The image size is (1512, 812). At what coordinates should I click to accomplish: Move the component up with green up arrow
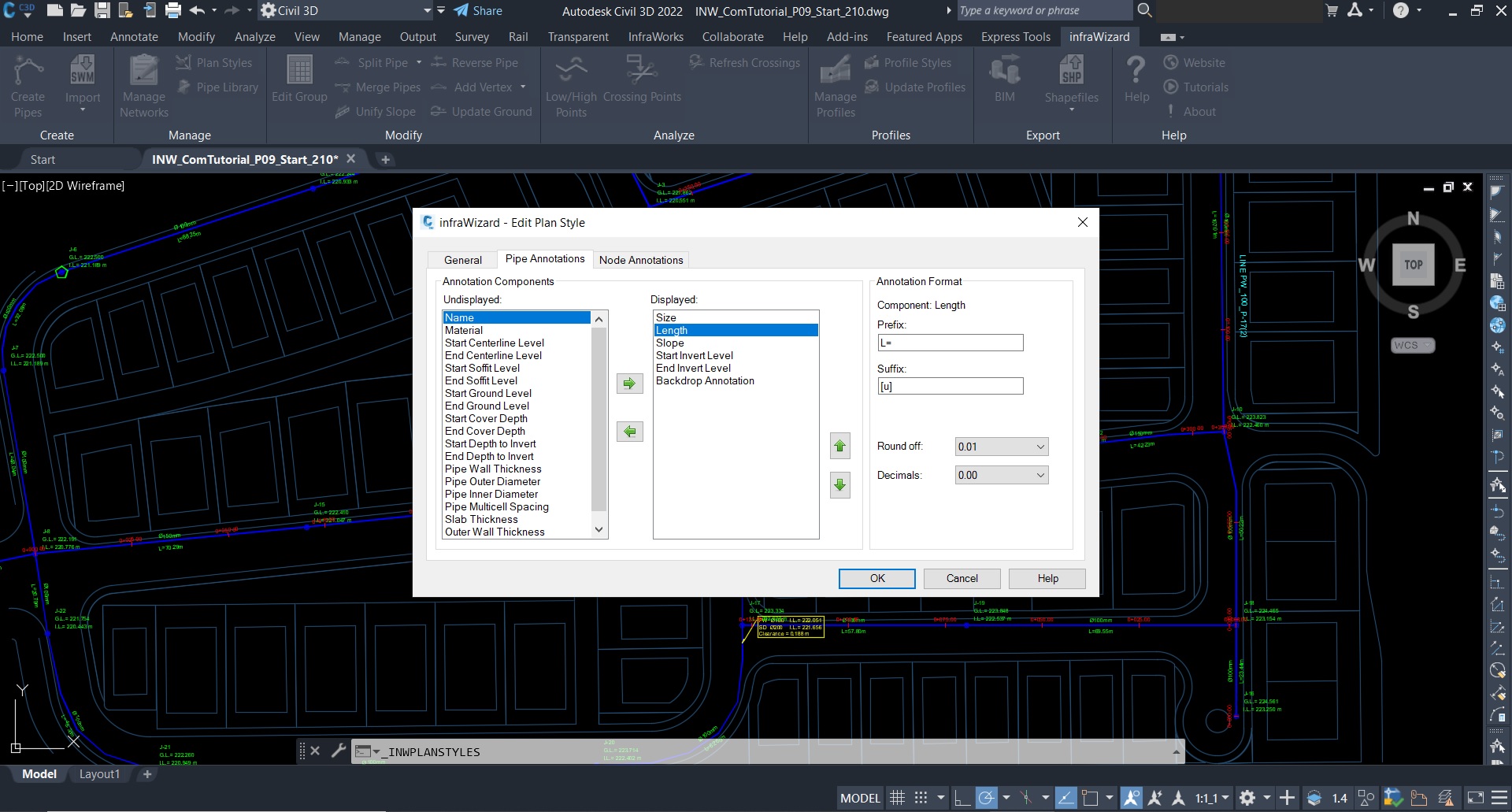839,447
